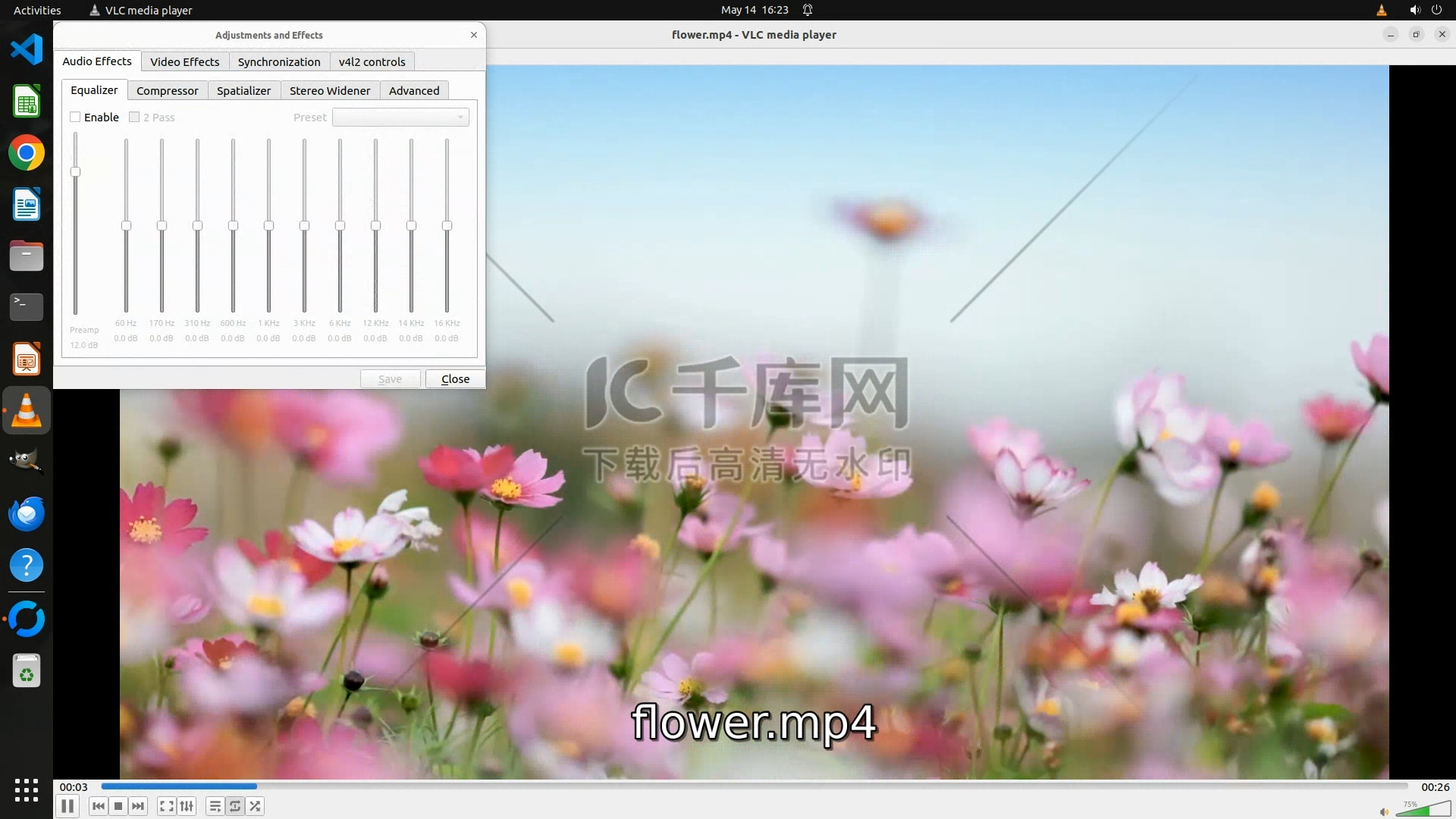Open the Compressor sub-tab
The height and width of the screenshot is (819, 1456).
point(167,90)
